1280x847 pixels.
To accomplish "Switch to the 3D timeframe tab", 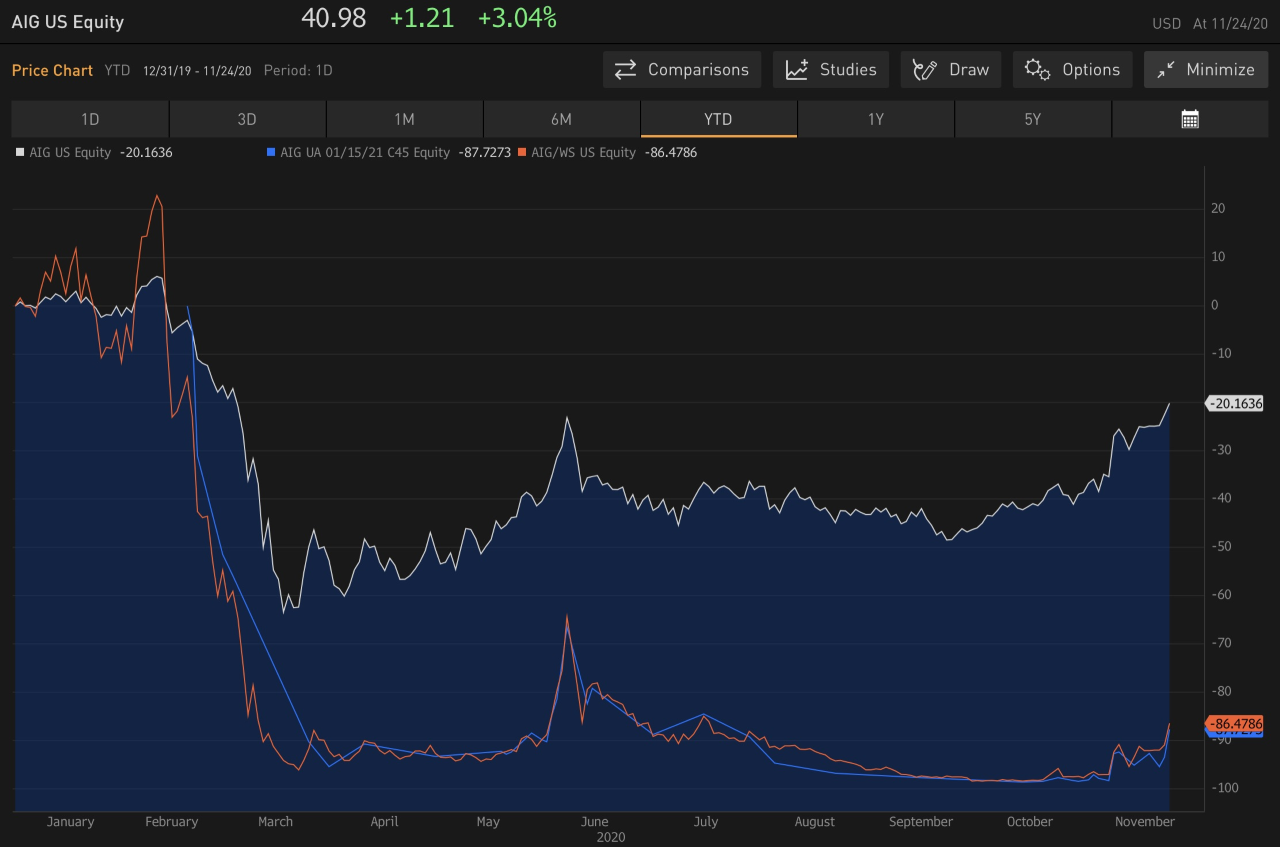I will (247, 119).
